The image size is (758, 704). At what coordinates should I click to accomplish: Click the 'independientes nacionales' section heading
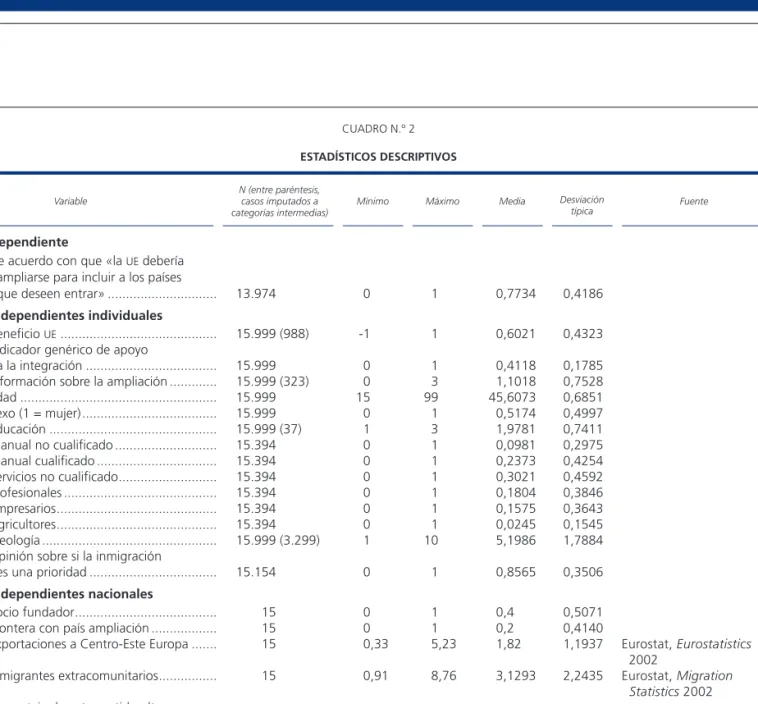76,594
